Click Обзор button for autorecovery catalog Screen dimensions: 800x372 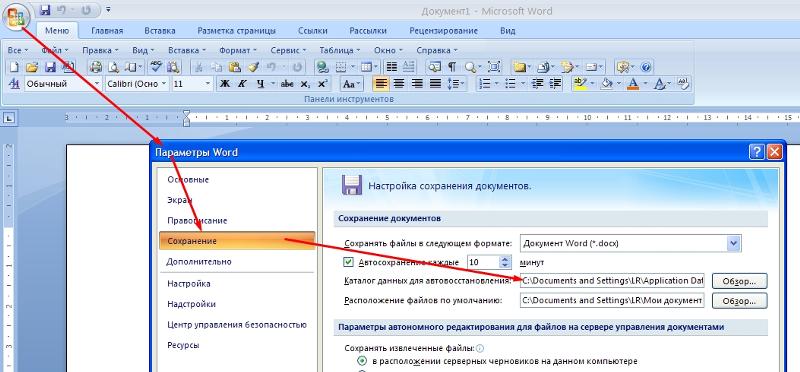click(x=740, y=281)
